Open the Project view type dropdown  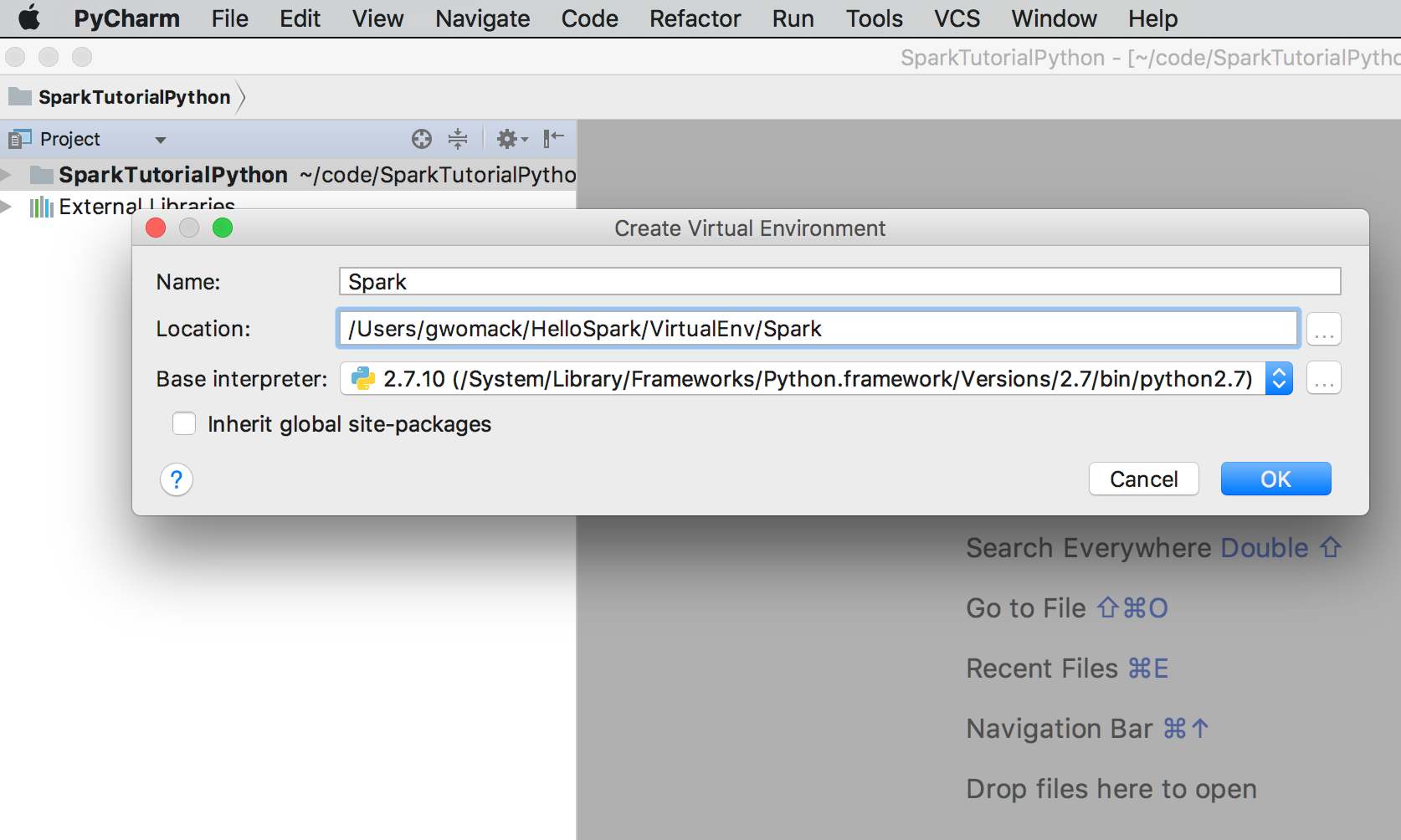pyautogui.click(x=161, y=140)
